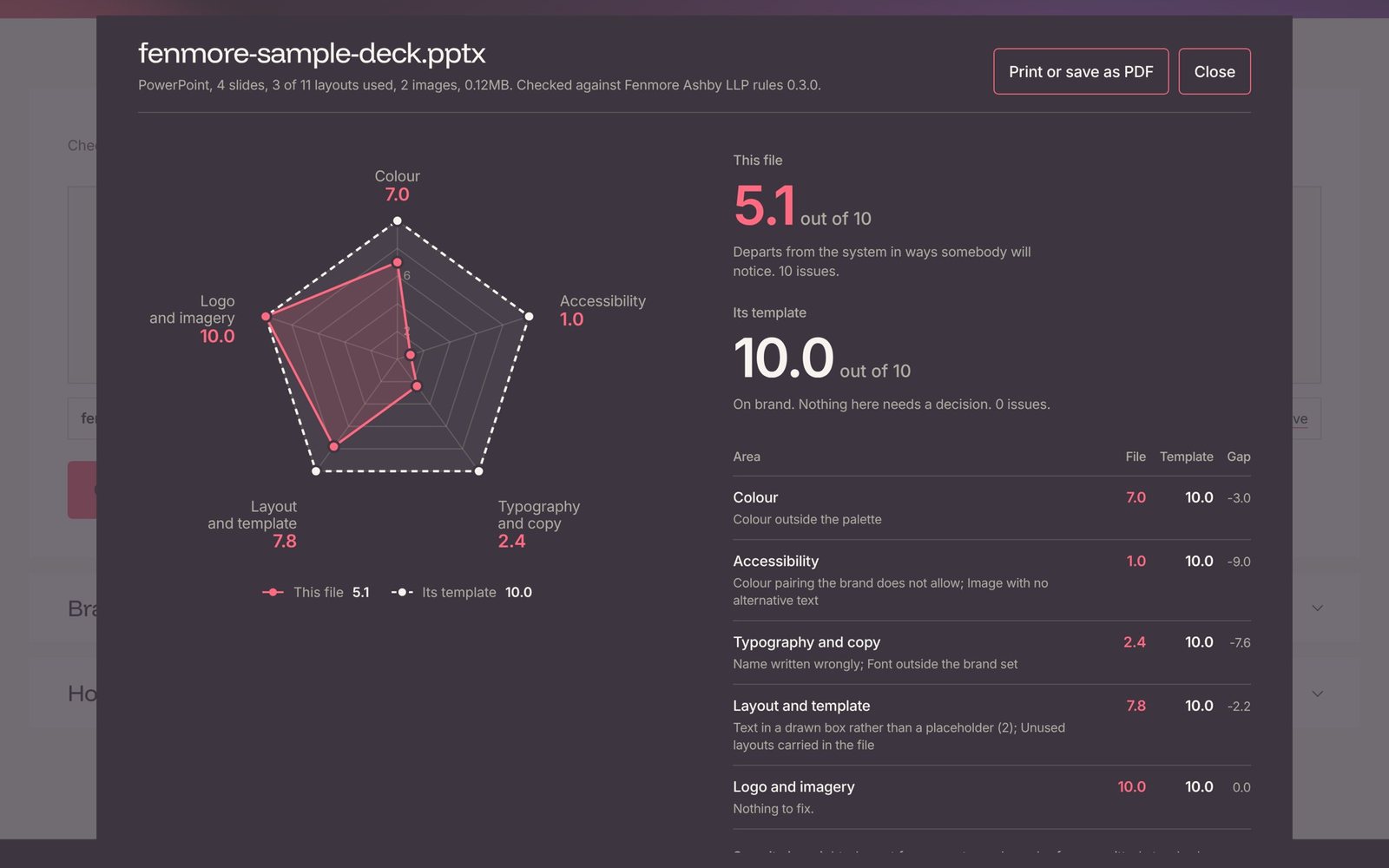Viewport: 1389px width, 868px height.
Task: Click the 5.1 out of 10 score
Action: click(x=802, y=207)
